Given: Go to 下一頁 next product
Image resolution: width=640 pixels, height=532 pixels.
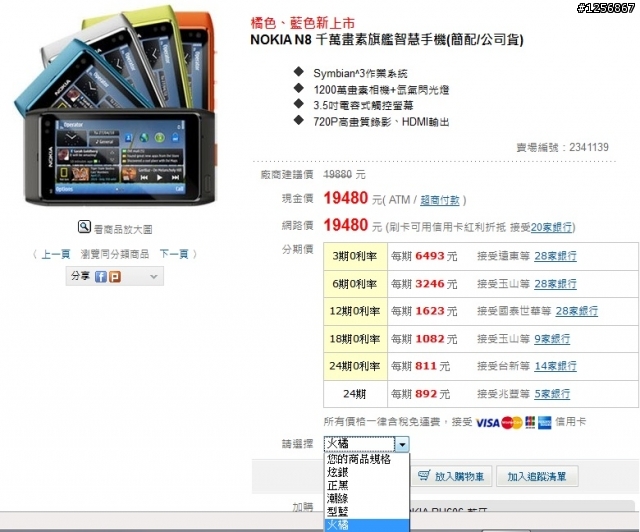Looking at the screenshot, I should tap(174, 254).
